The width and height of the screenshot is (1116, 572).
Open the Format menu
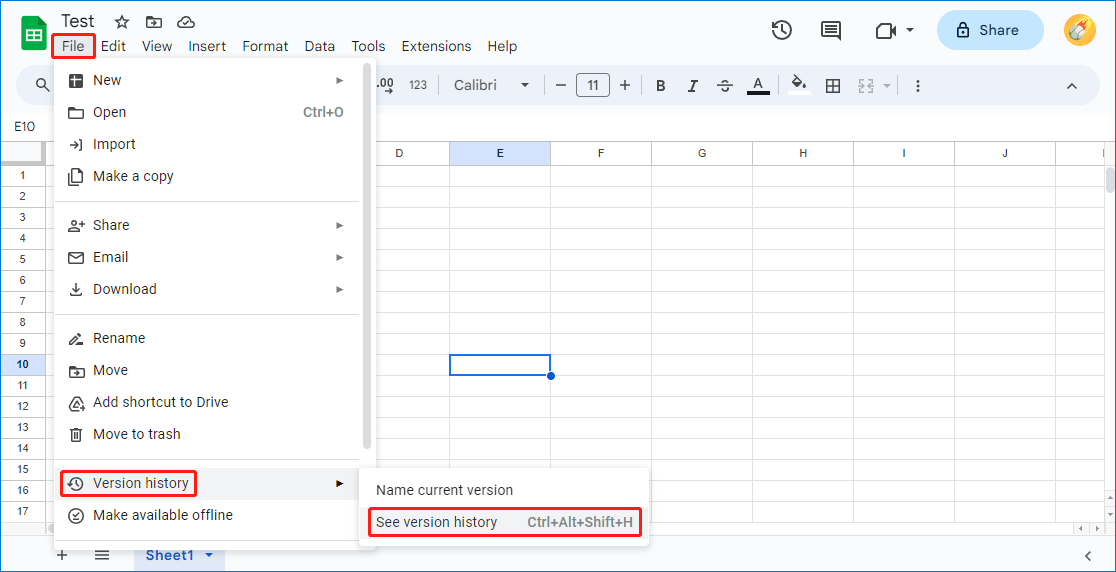pyautogui.click(x=265, y=46)
